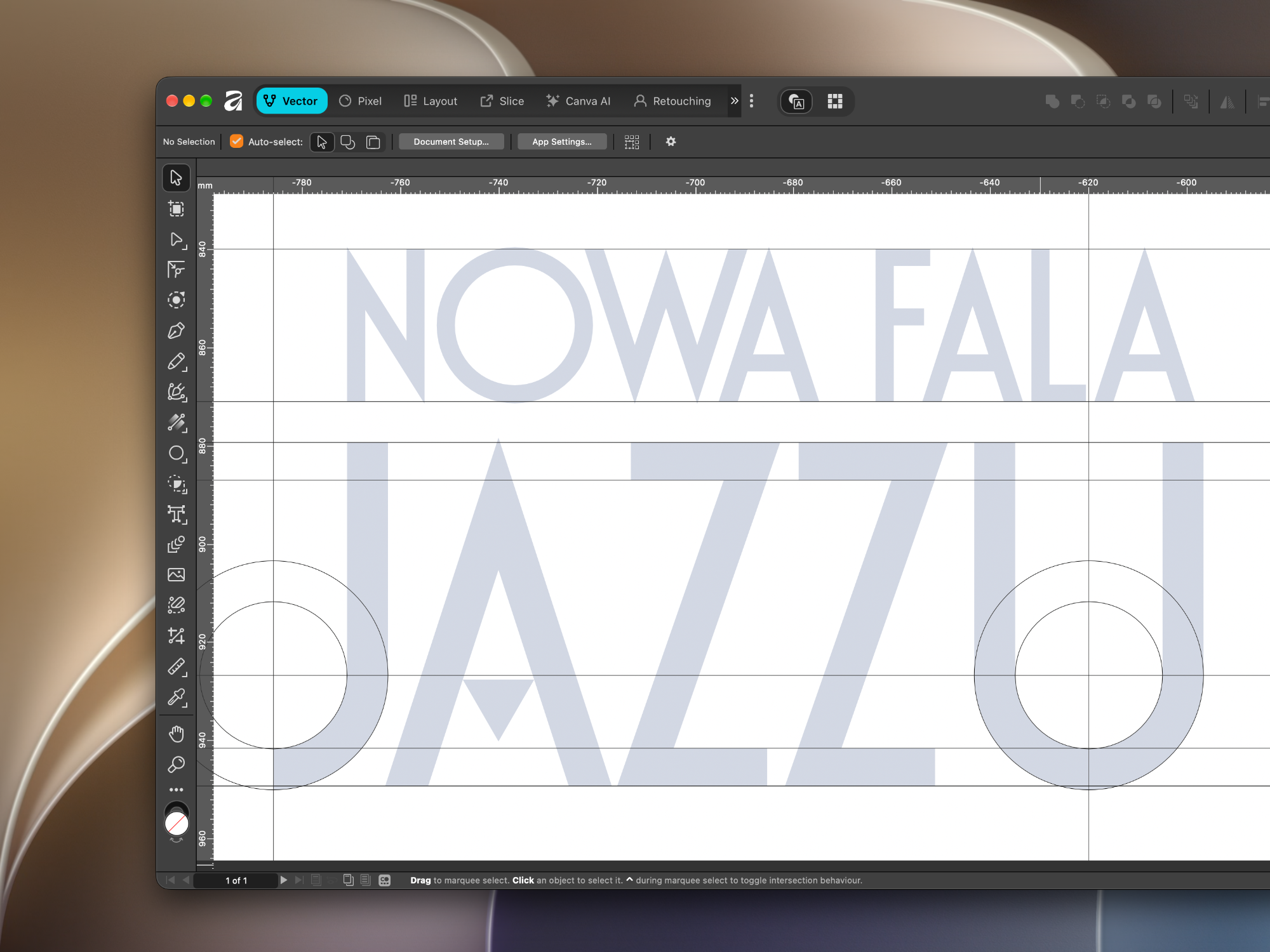Enable the snapping grid icon in context toolbar
This screenshot has width=1270, height=952.
pos(632,142)
